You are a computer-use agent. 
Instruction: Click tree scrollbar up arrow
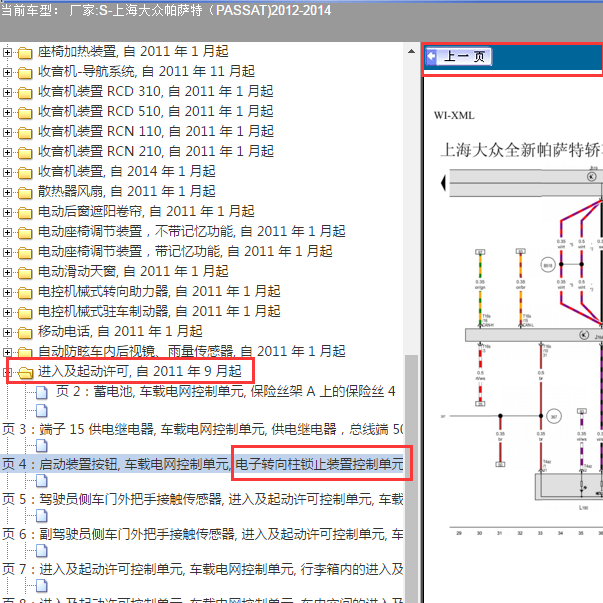(x=411, y=51)
